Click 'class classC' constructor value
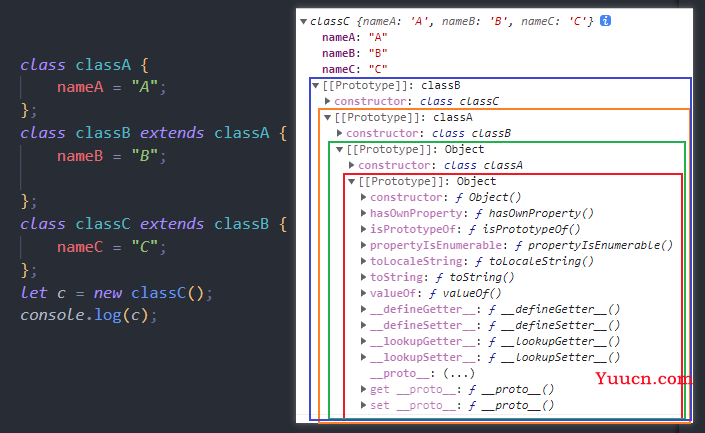Screen dimensions: 705x433 (459, 101)
